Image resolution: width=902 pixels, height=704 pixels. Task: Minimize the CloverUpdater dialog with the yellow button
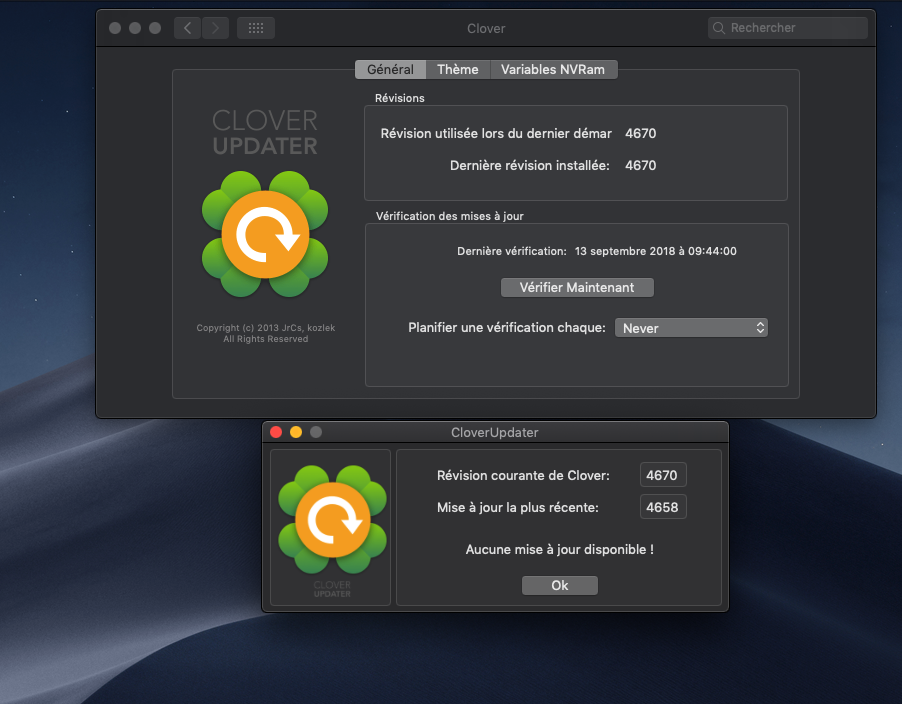[x=296, y=432]
